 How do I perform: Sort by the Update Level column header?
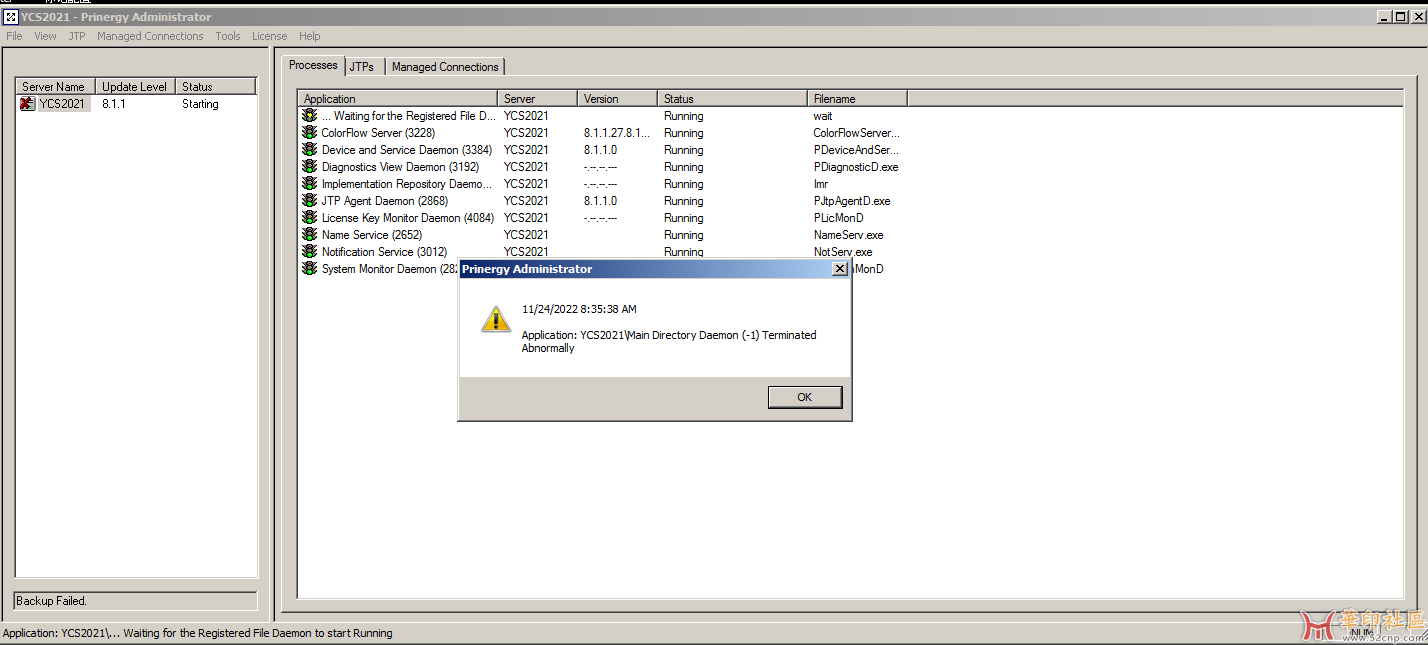pos(135,87)
